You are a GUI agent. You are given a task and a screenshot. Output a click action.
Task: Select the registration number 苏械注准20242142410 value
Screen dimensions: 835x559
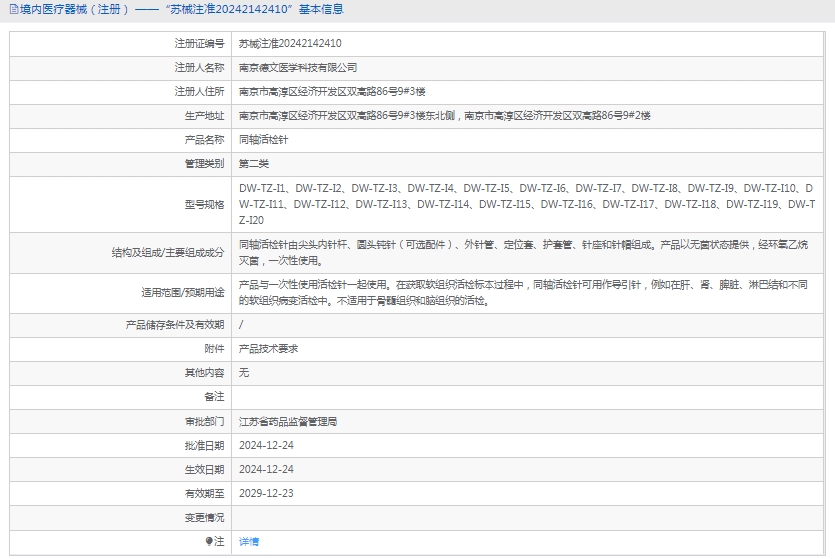290,44
